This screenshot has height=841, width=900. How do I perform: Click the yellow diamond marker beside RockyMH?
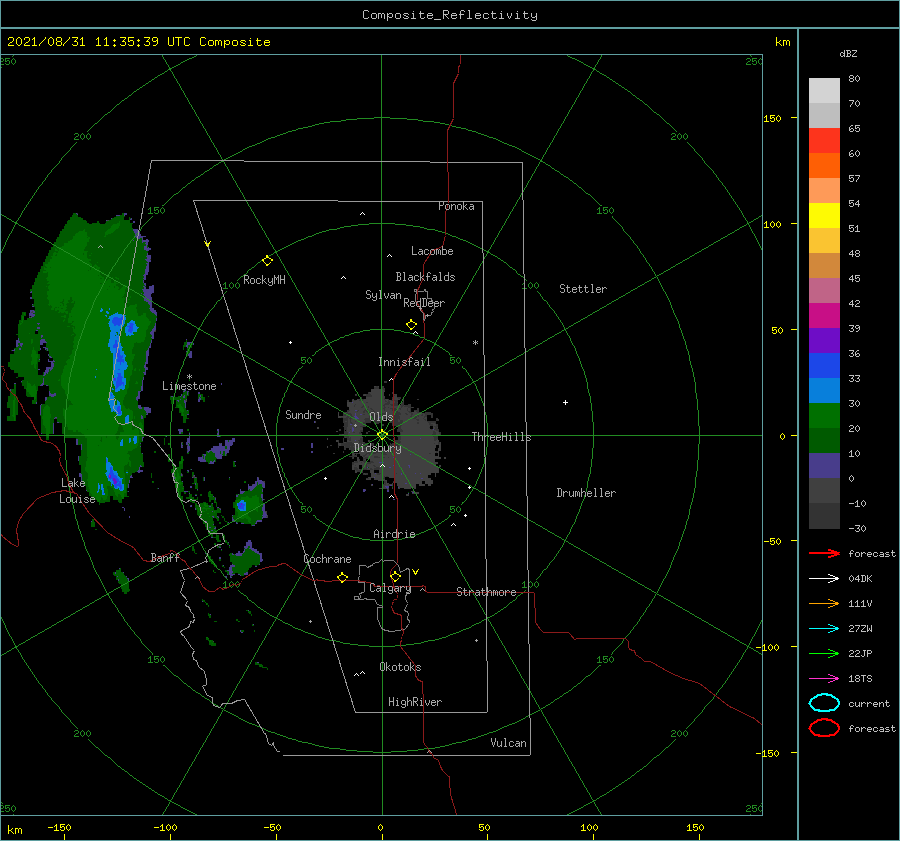tap(267, 261)
